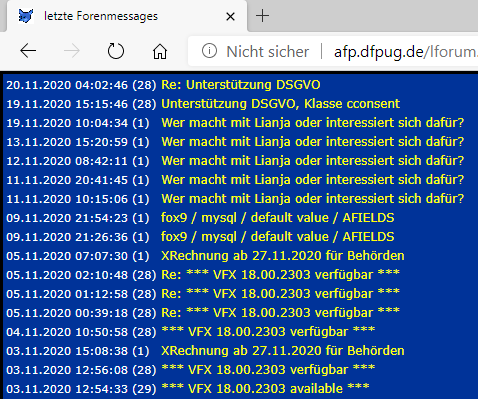This screenshot has height=399, width=478.
Task: Open Lianja post from 12.11.2020 08:42:11
Action: [313, 161]
